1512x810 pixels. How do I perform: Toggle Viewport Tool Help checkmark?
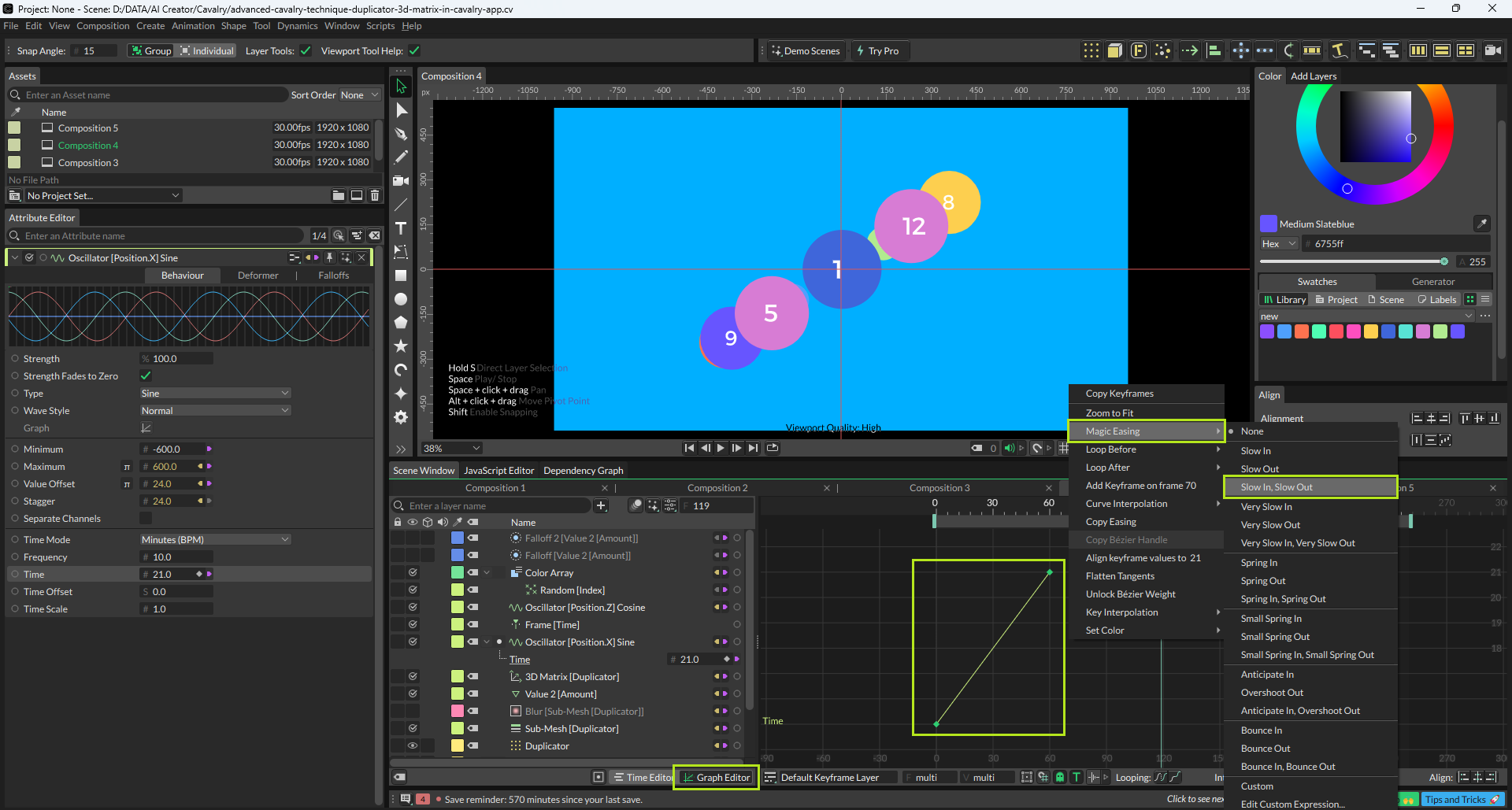[x=414, y=51]
